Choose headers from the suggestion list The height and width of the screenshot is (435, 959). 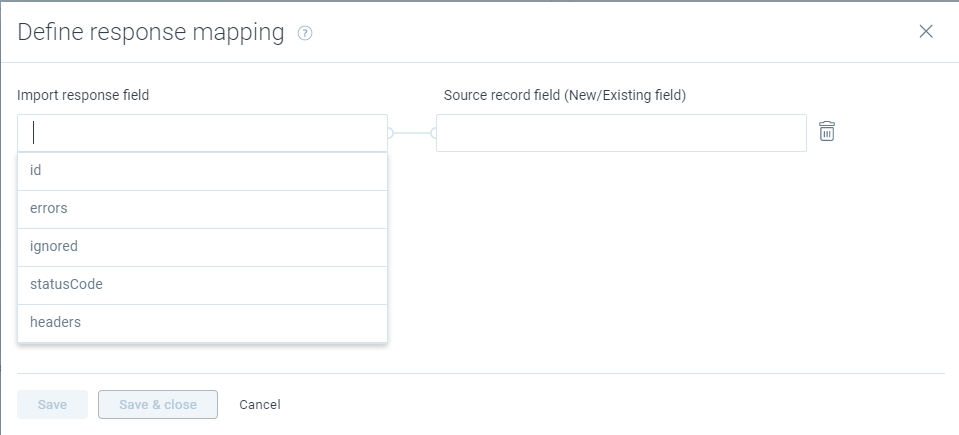pos(202,323)
